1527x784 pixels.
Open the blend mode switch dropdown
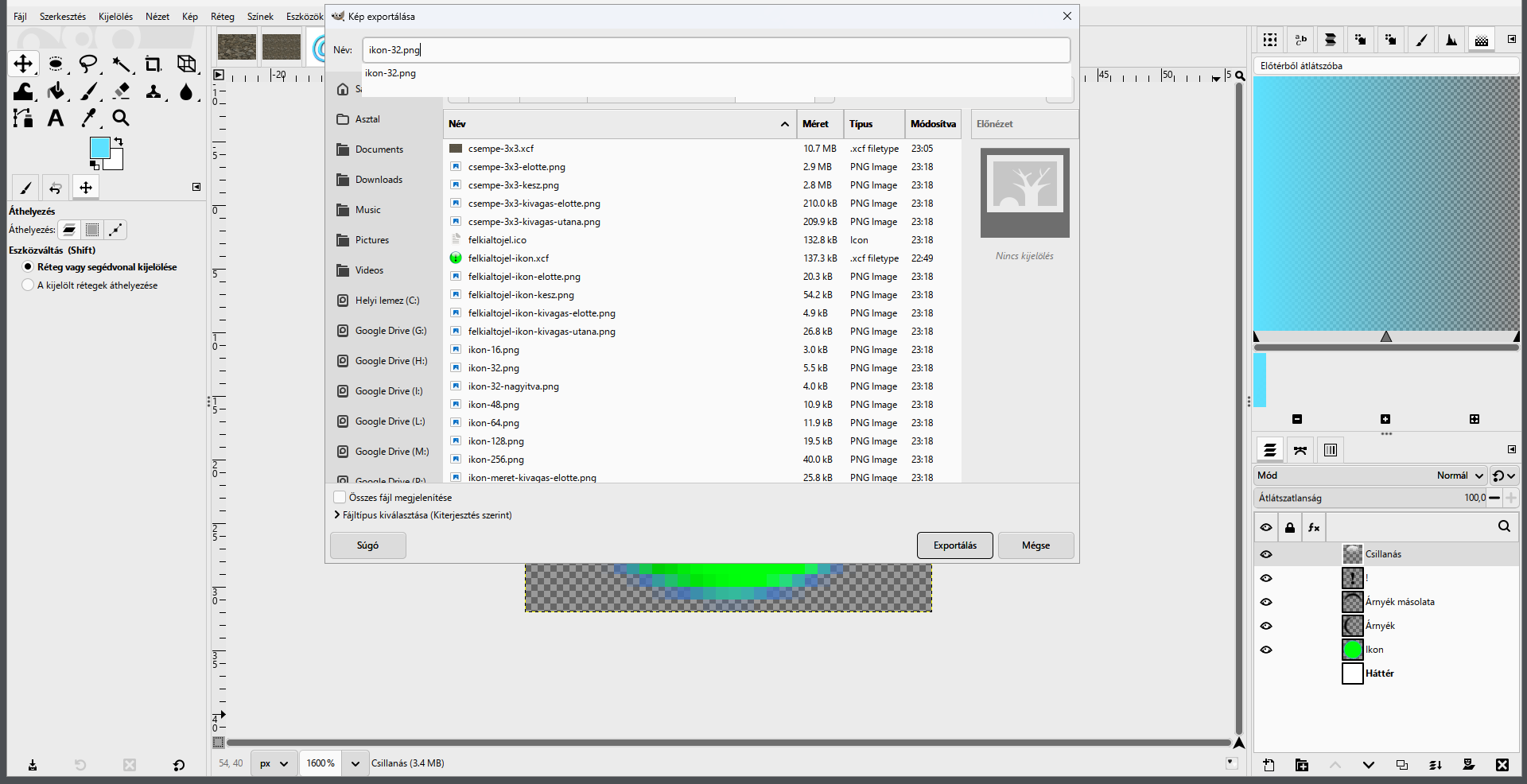[1504, 475]
